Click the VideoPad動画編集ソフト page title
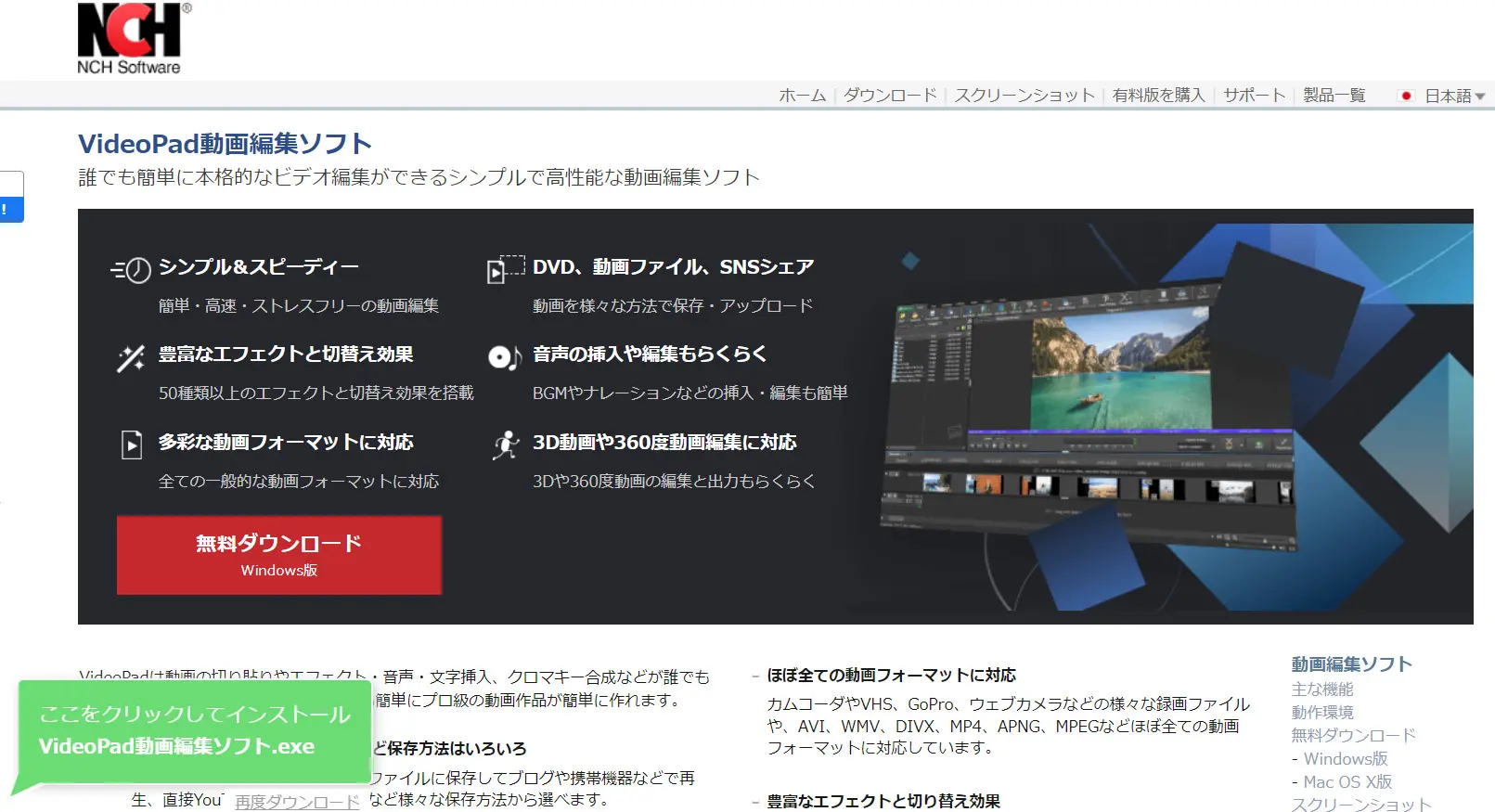Viewport: 1495px width, 812px height. coord(226,144)
